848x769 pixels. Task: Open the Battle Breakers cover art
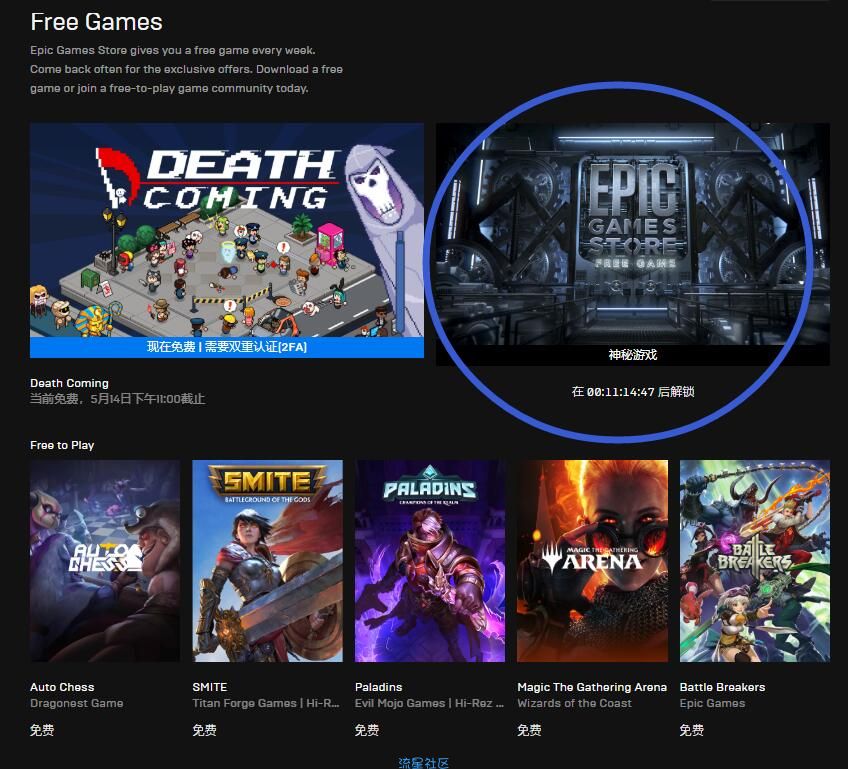[754, 561]
